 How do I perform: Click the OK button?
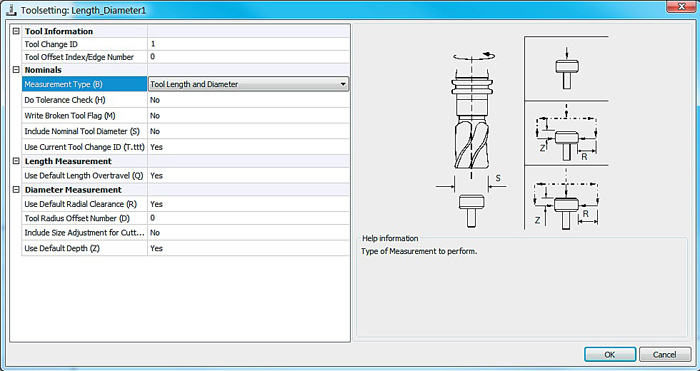(610, 354)
